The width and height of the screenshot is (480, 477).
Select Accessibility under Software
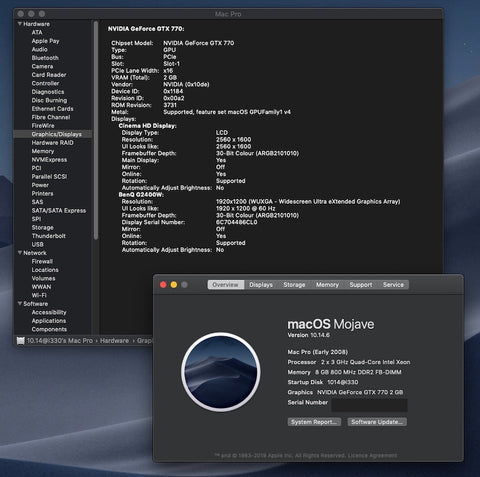[49, 312]
